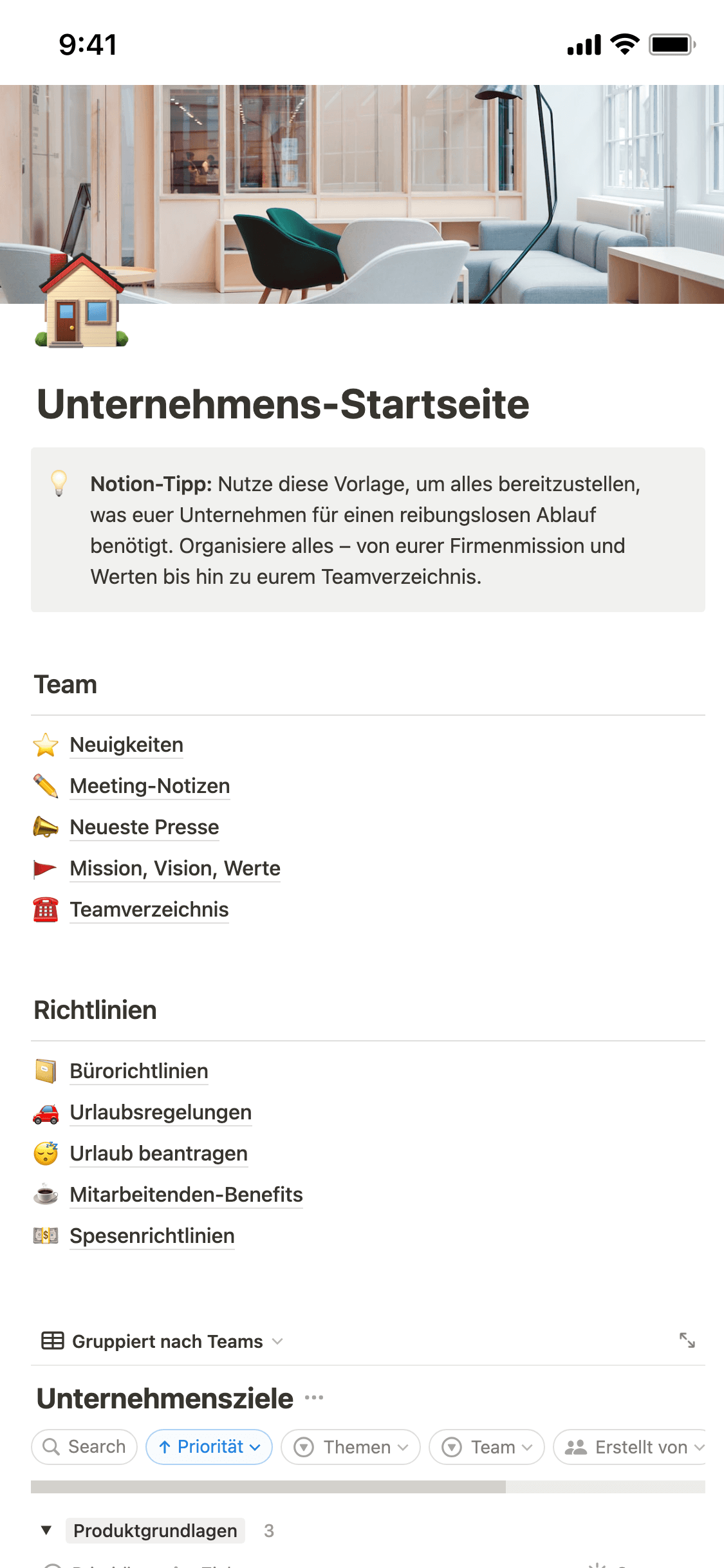The image size is (724, 1568).
Task: Click the red flag icon beside Mission, Vision, Werte
Action: [45, 868]
